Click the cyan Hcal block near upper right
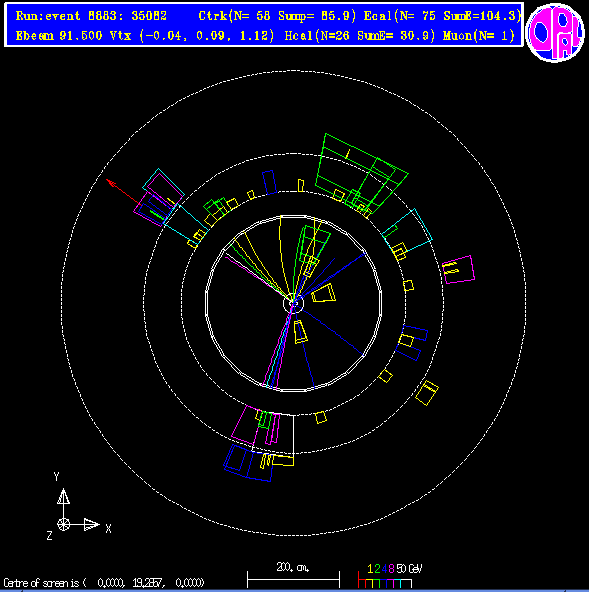The width and height of the screenshot is (589, 592). [x=407, y=230]
